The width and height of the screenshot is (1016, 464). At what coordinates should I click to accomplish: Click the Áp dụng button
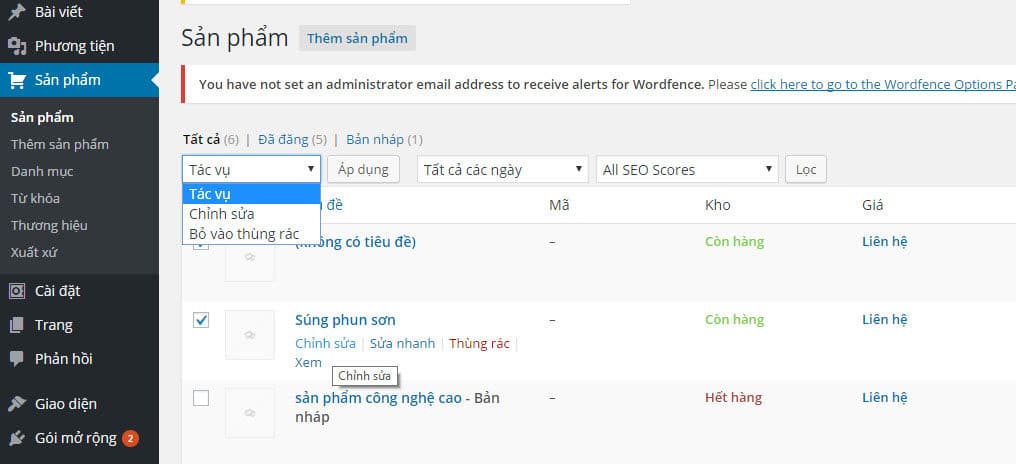tap(363, 170)
